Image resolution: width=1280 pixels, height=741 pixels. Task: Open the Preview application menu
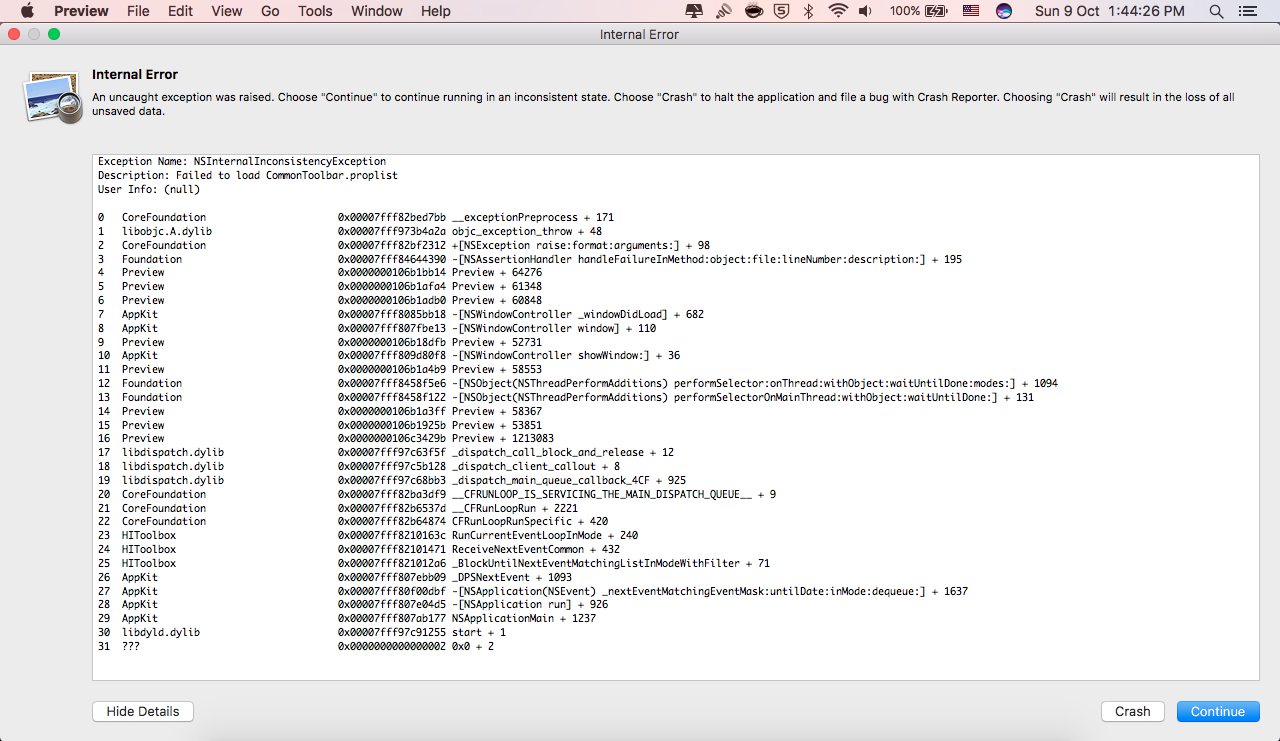click(82, 11)
